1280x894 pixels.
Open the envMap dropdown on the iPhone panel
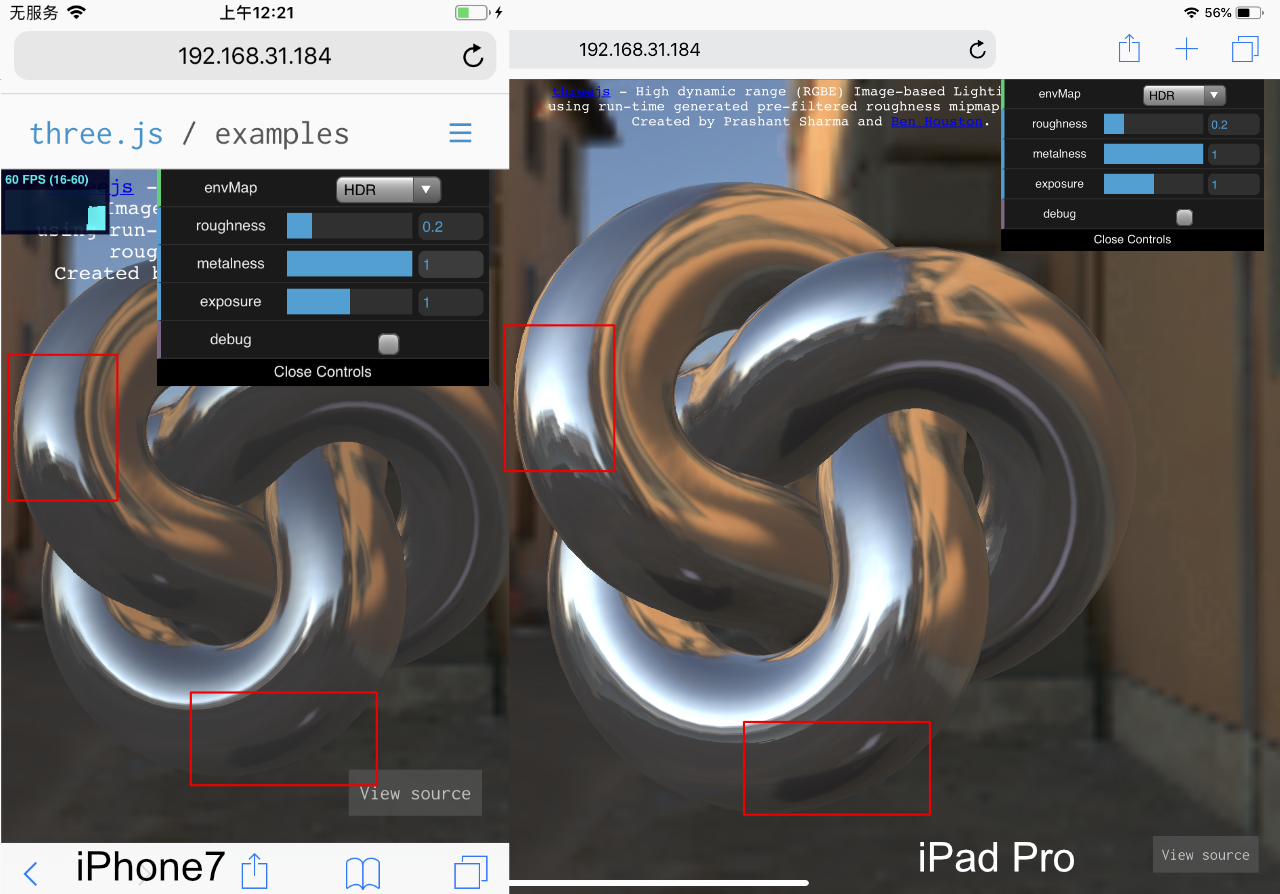(x=388, y=189)
